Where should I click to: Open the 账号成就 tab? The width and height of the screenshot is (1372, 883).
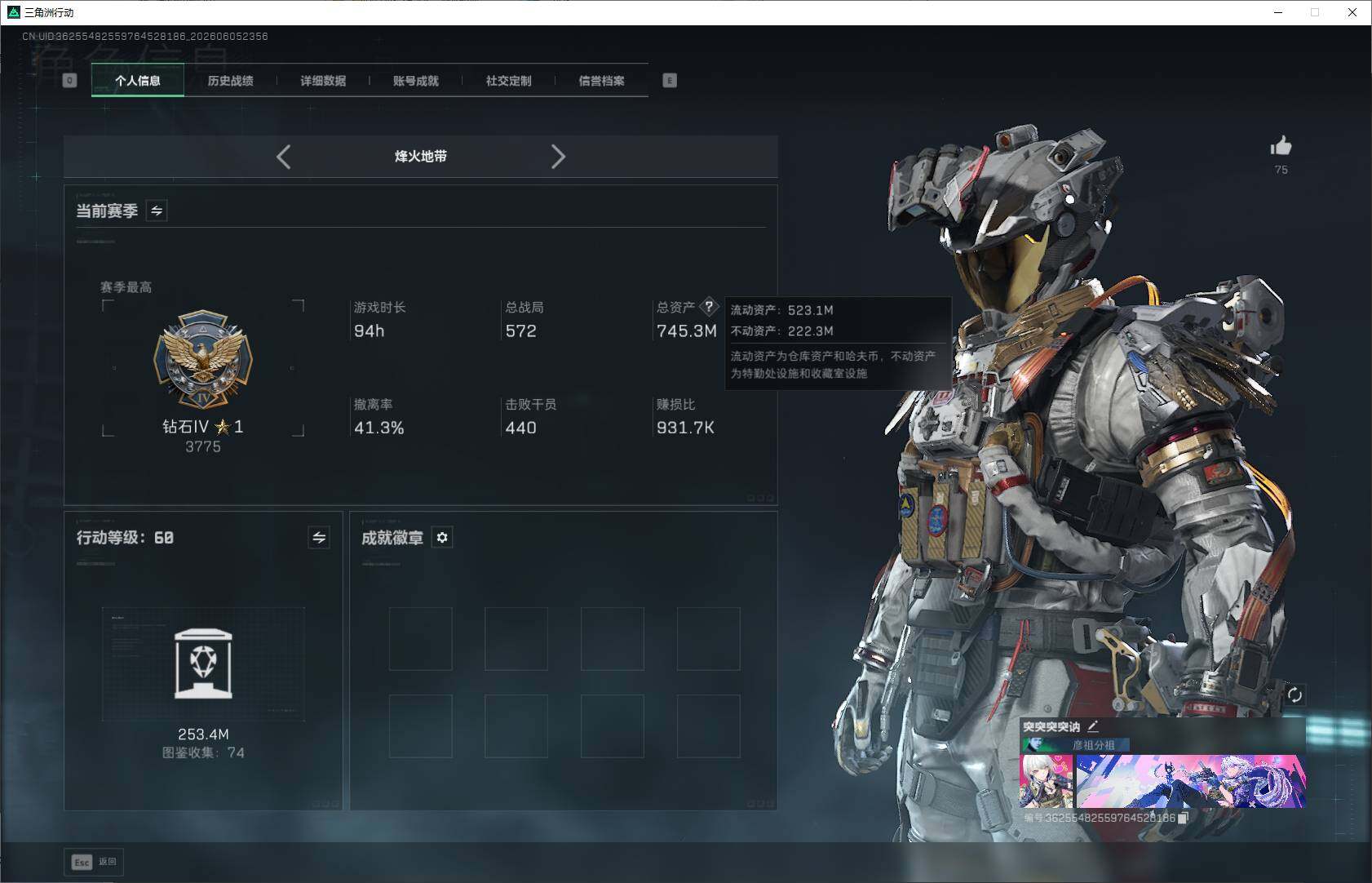[416, 80]
